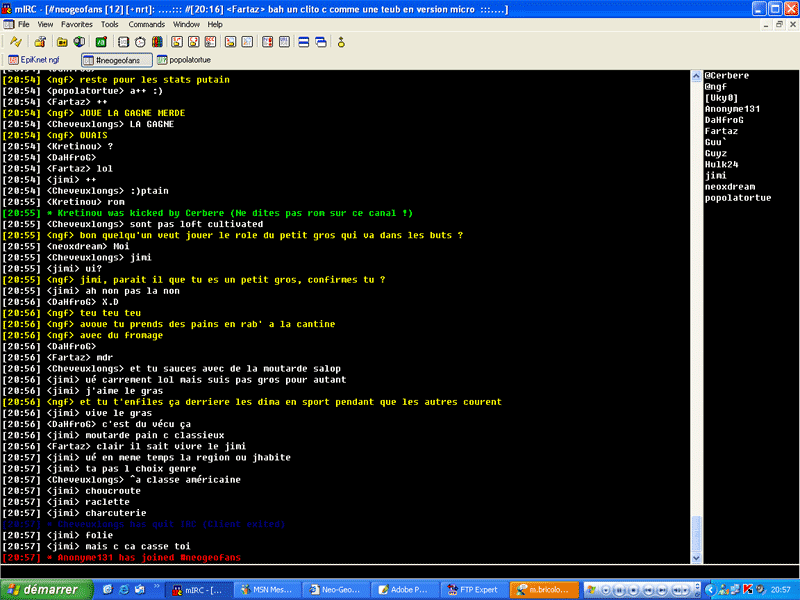Cascade windows using the toolbar icon

point(320,42)
